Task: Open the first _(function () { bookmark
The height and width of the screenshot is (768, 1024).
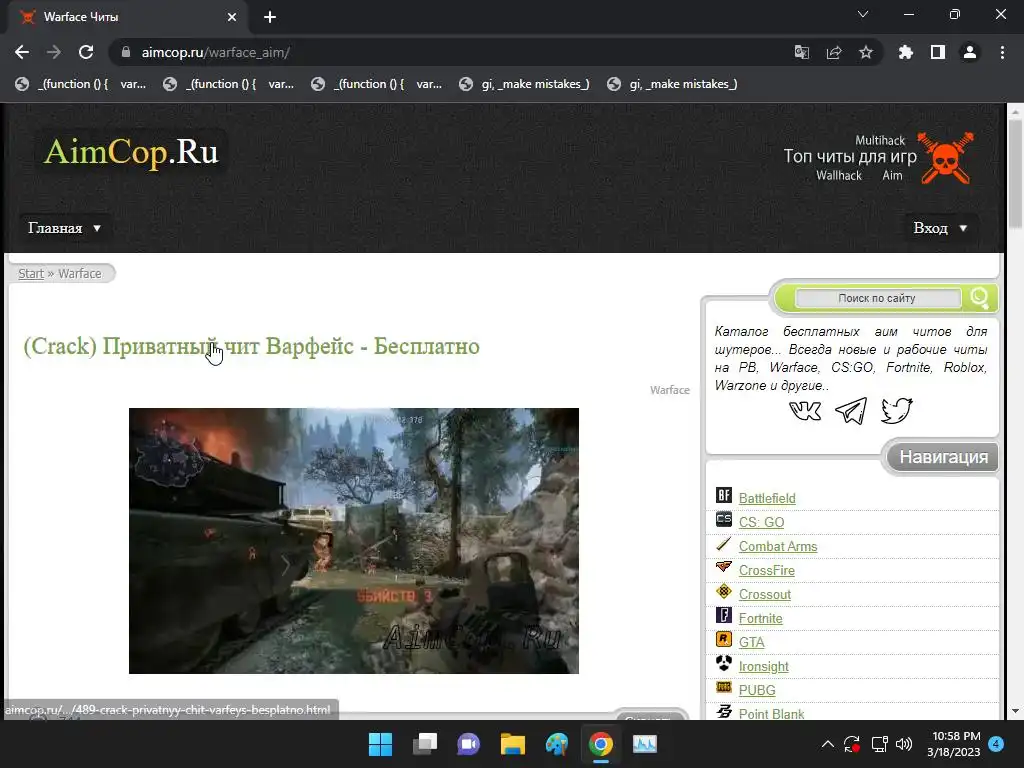Action: (x=81, y=84)
